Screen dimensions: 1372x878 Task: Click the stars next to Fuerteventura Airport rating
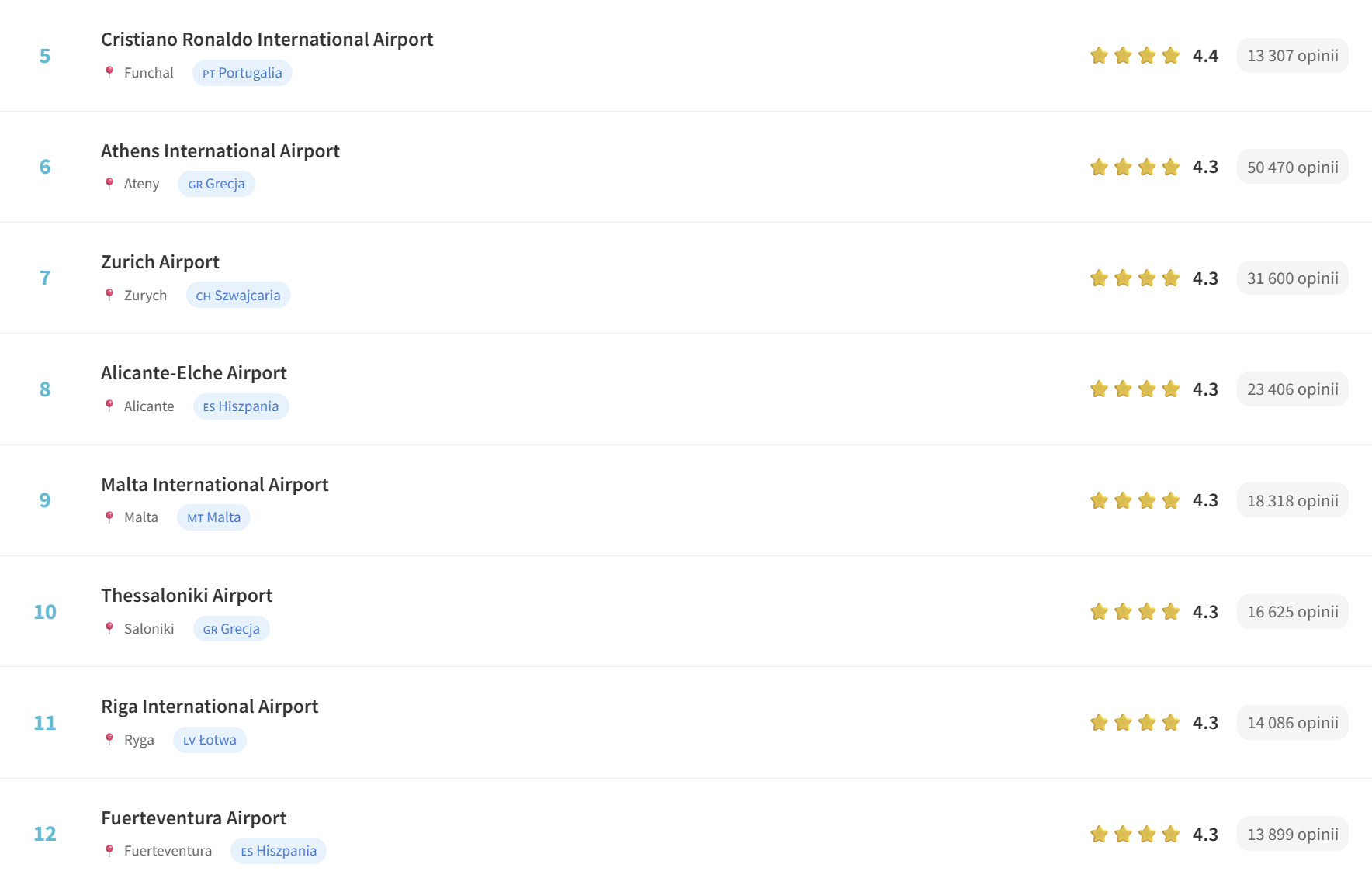pyautogui.click(x=1135, y=834)
